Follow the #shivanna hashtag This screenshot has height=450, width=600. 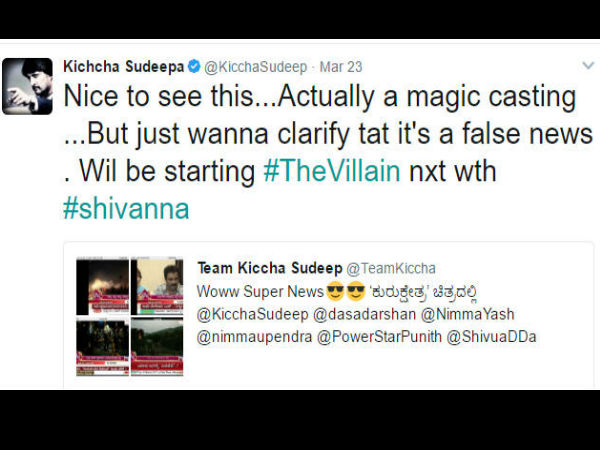[126, 209]
